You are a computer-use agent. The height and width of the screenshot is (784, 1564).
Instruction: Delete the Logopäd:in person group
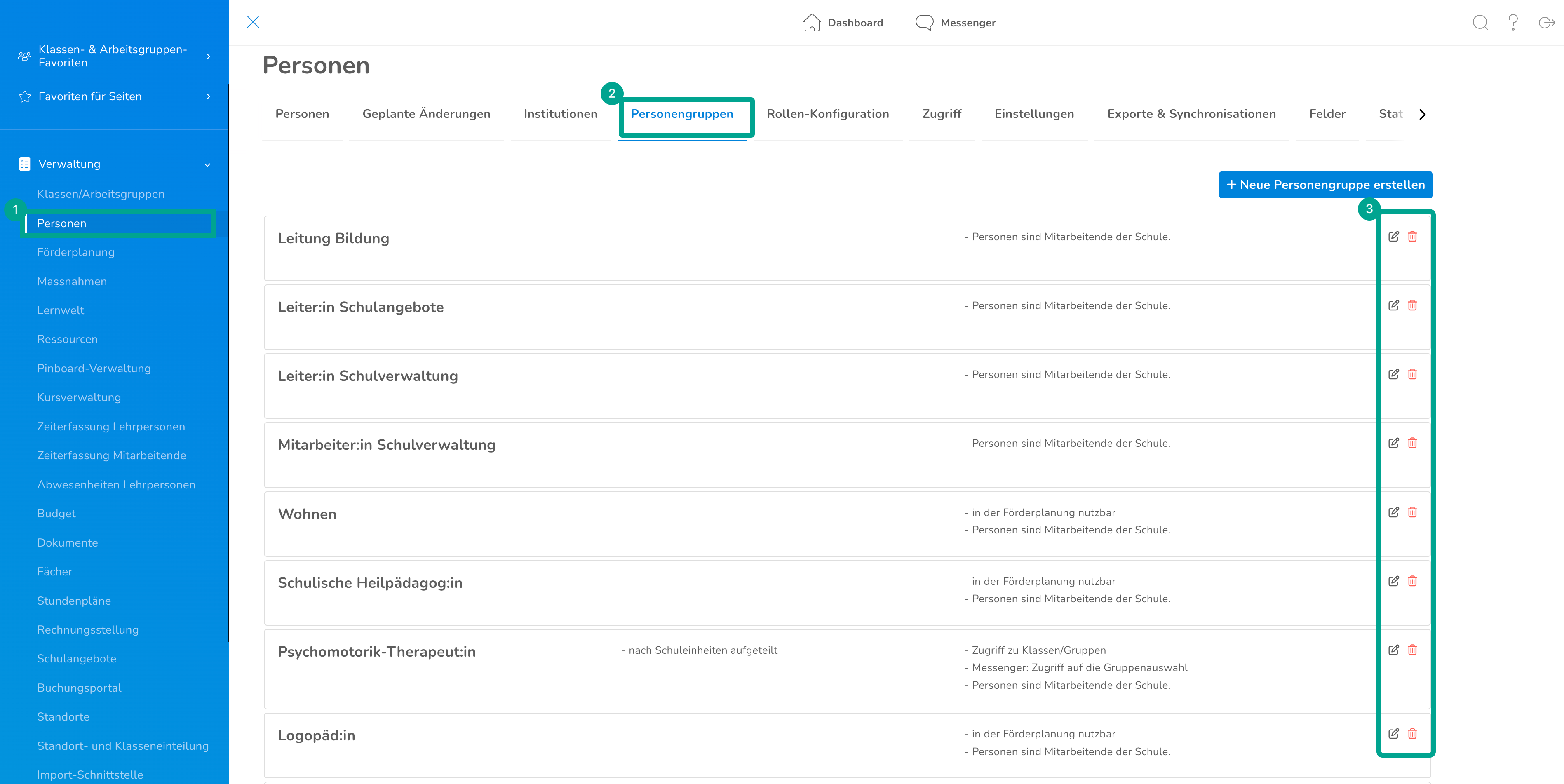[1412, 734]
